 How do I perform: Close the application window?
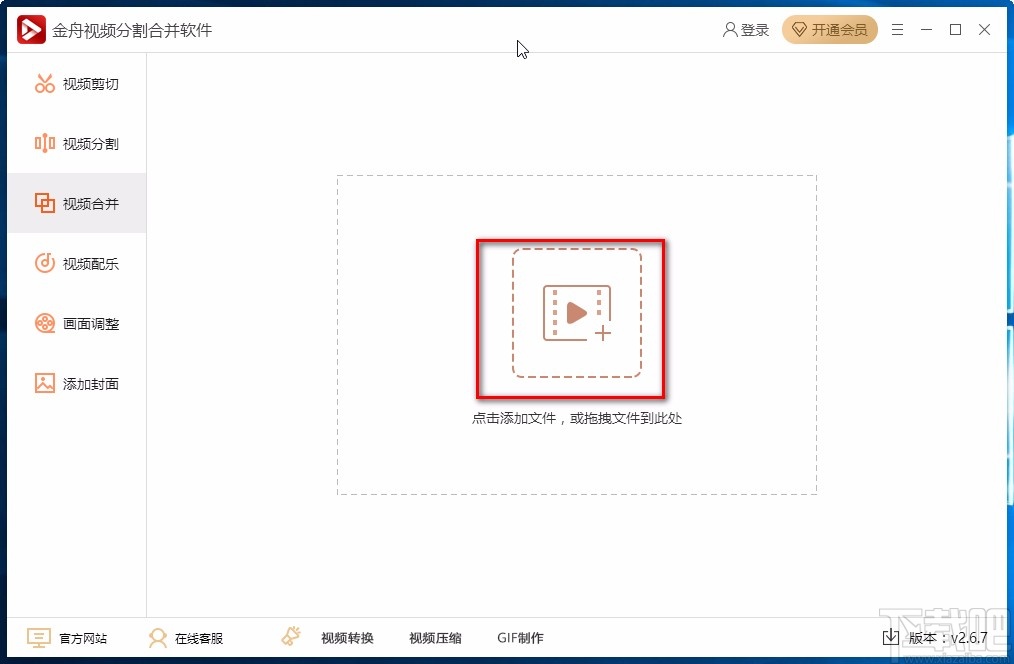(984, 30)
